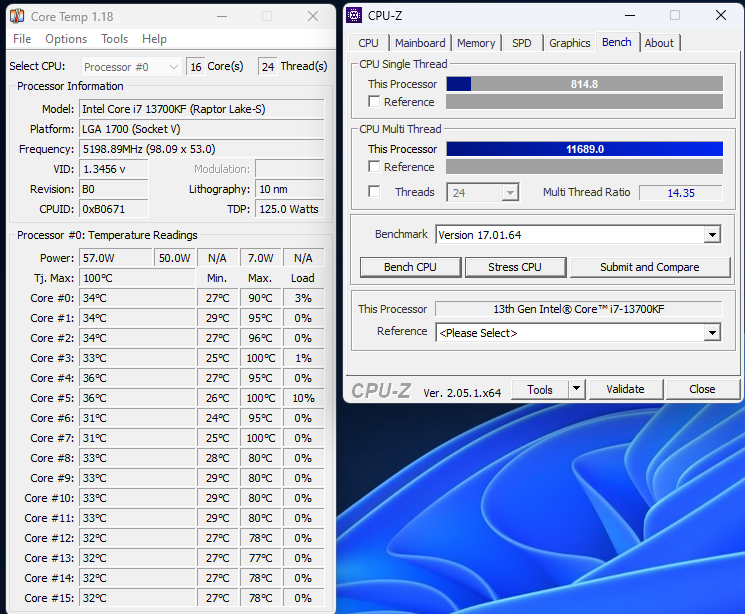The width and height of the screenshot is (745, 614).
Task: Click the Single Thread Reference empty bar
Action: pos(584,102)
